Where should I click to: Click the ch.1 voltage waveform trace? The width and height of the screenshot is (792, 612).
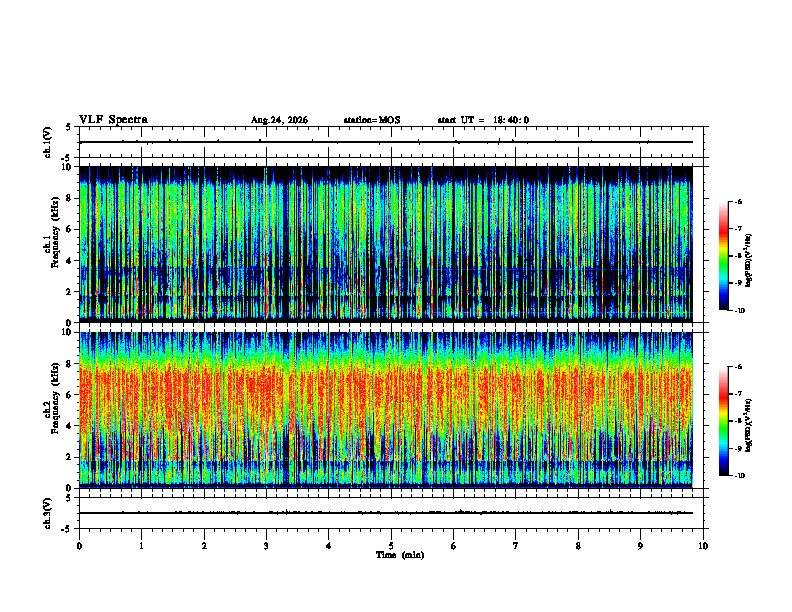(x=386, y=142)
